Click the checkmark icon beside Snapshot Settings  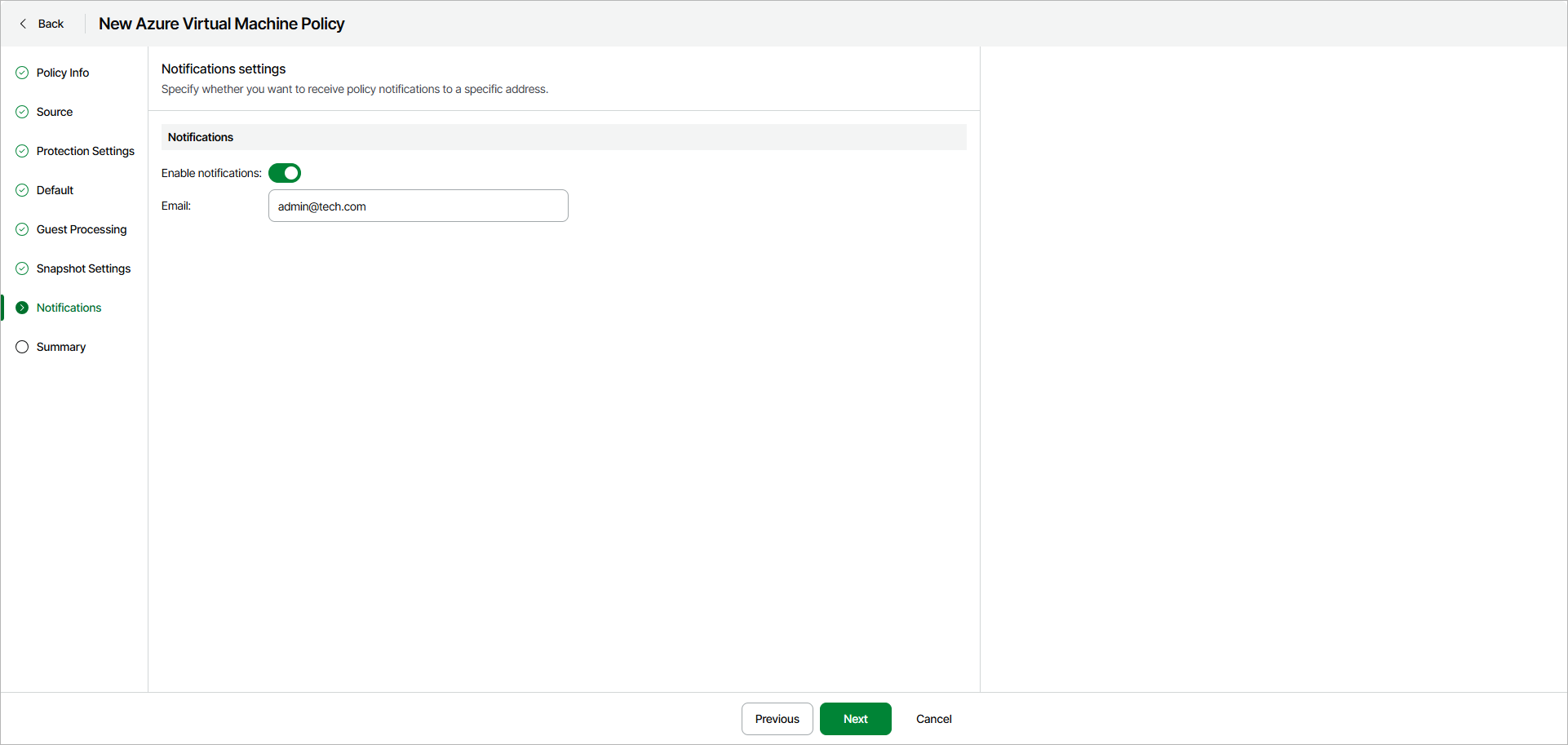[x=22, y=268]
